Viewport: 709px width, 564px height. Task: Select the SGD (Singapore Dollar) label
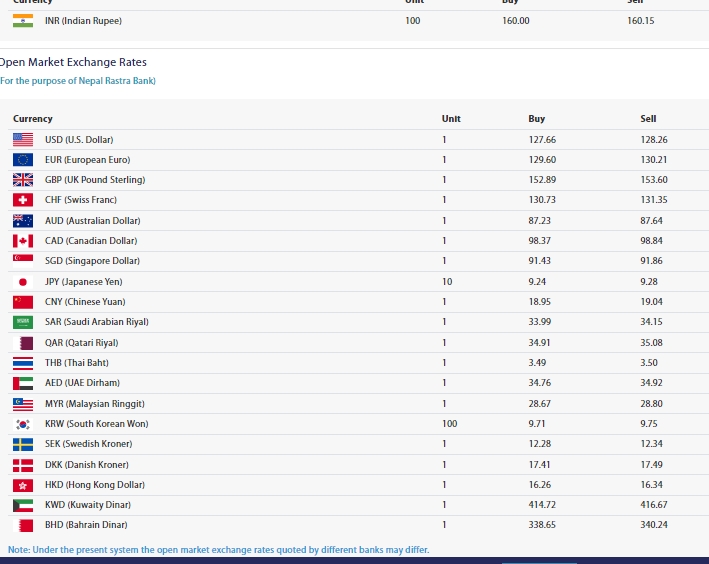point(92,261)
